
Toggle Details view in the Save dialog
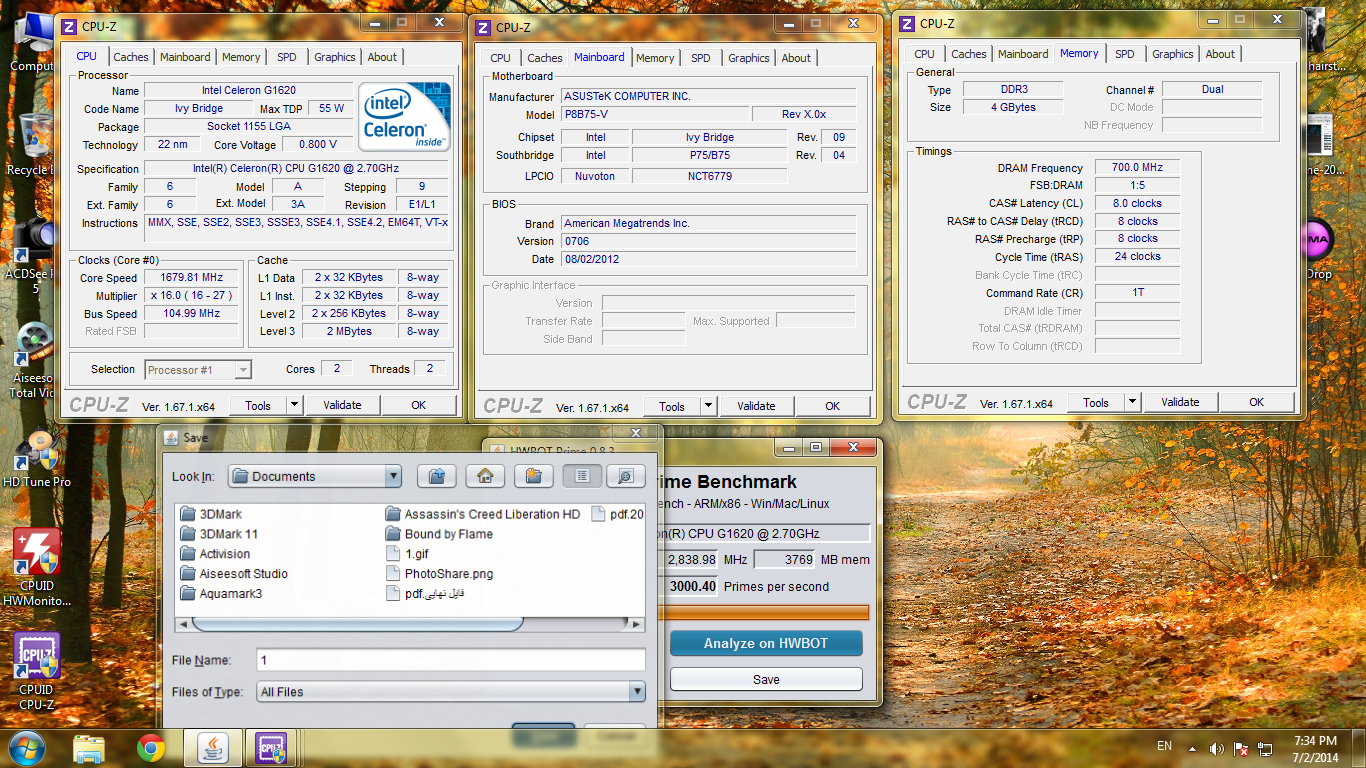click(625, 476)
